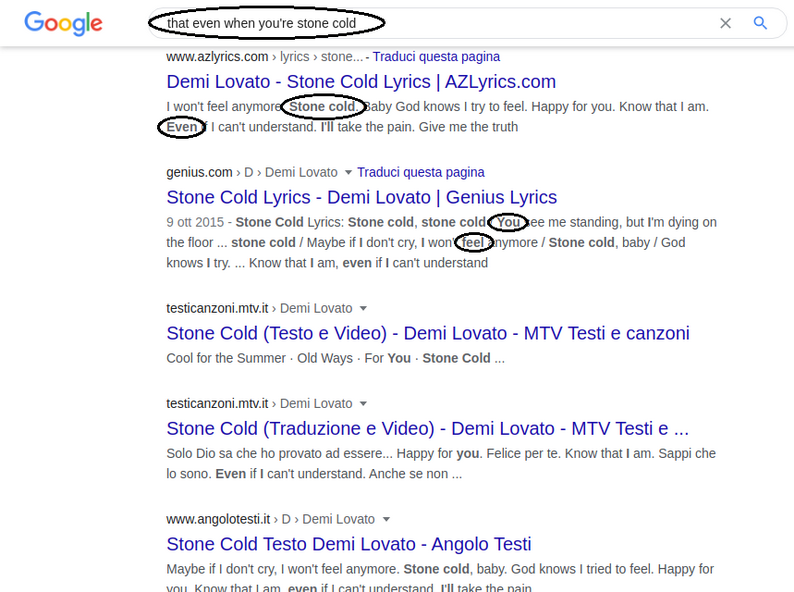Click the '9 ott 2015' date text

pyautogui.click(x=195, y=222)
